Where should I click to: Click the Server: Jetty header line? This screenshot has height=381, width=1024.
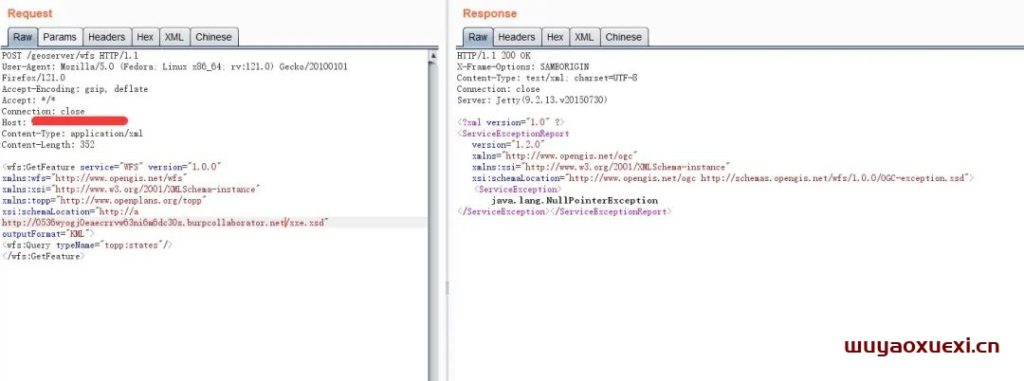532,100
